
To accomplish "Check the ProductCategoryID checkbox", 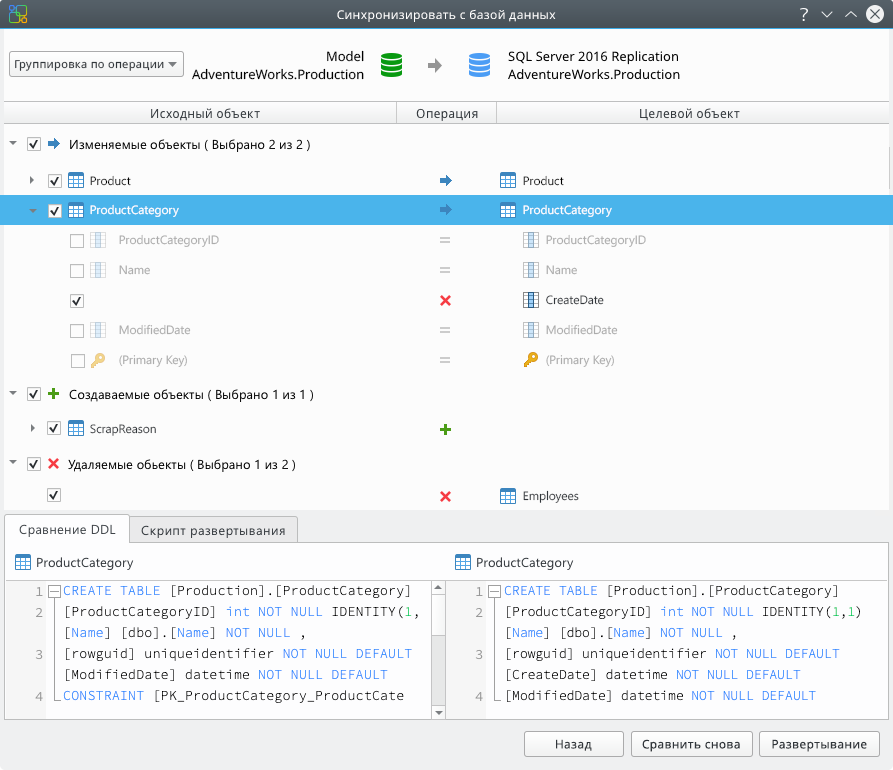I will [77, 241].
